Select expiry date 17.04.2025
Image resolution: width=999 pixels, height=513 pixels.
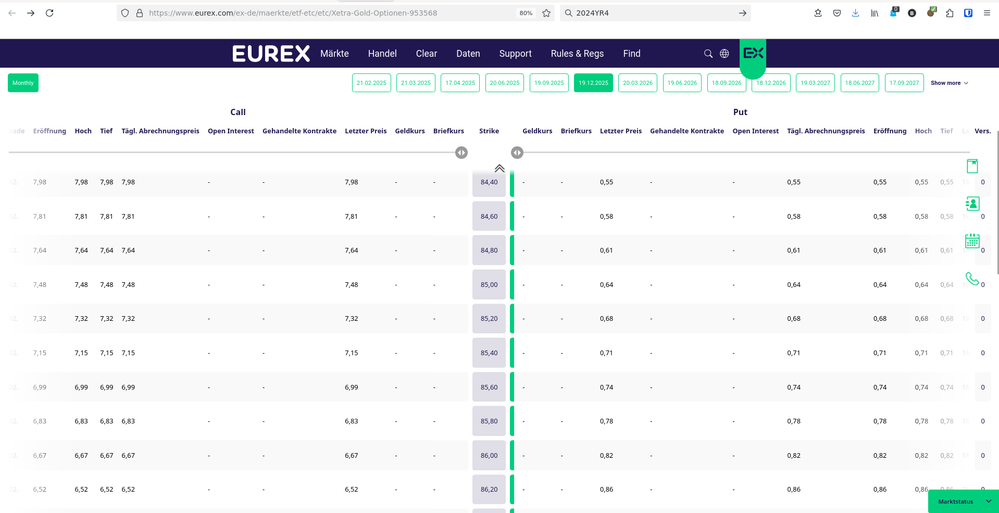point(460,83)
